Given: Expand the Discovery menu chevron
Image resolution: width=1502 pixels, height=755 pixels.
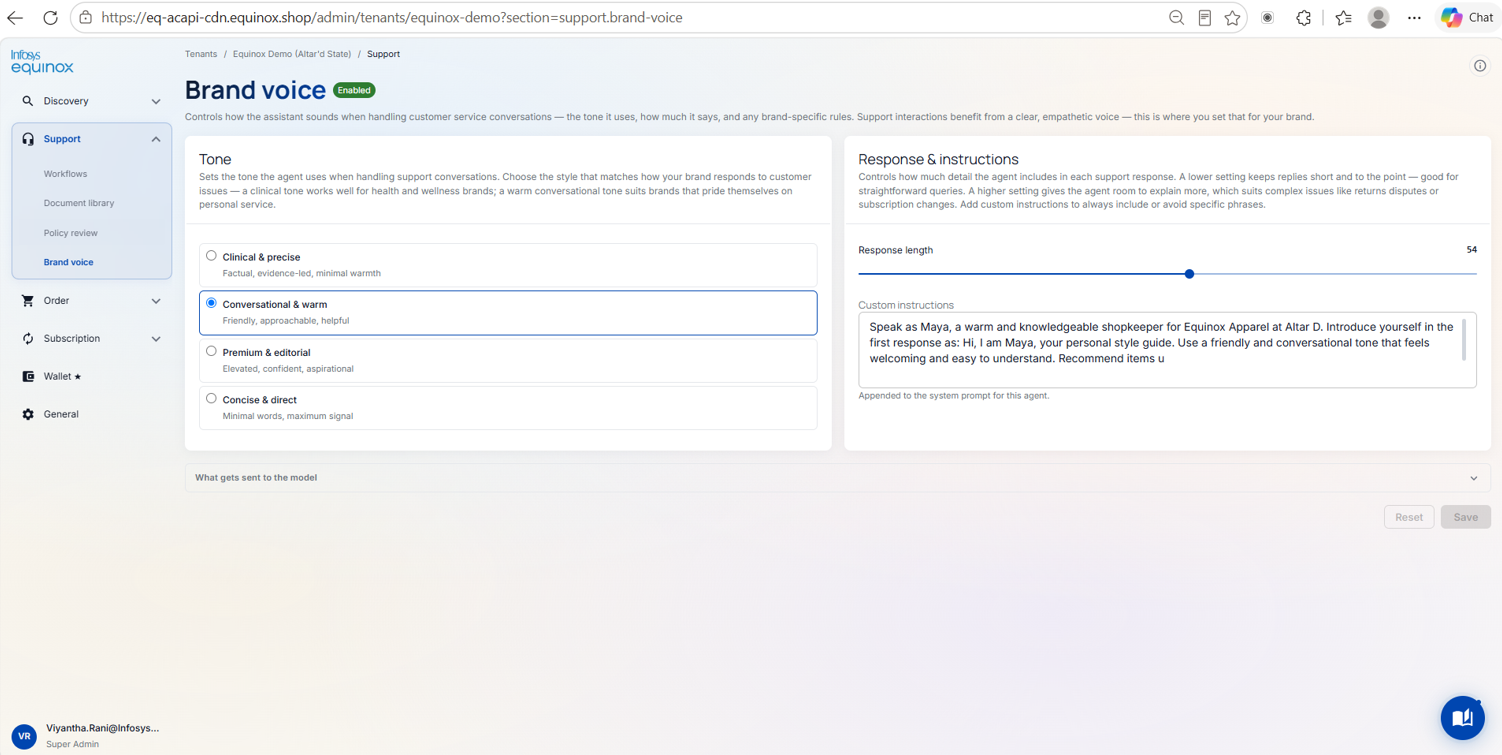Looking at the screenshot, I should pyautogui.click(x=156, y=101).
